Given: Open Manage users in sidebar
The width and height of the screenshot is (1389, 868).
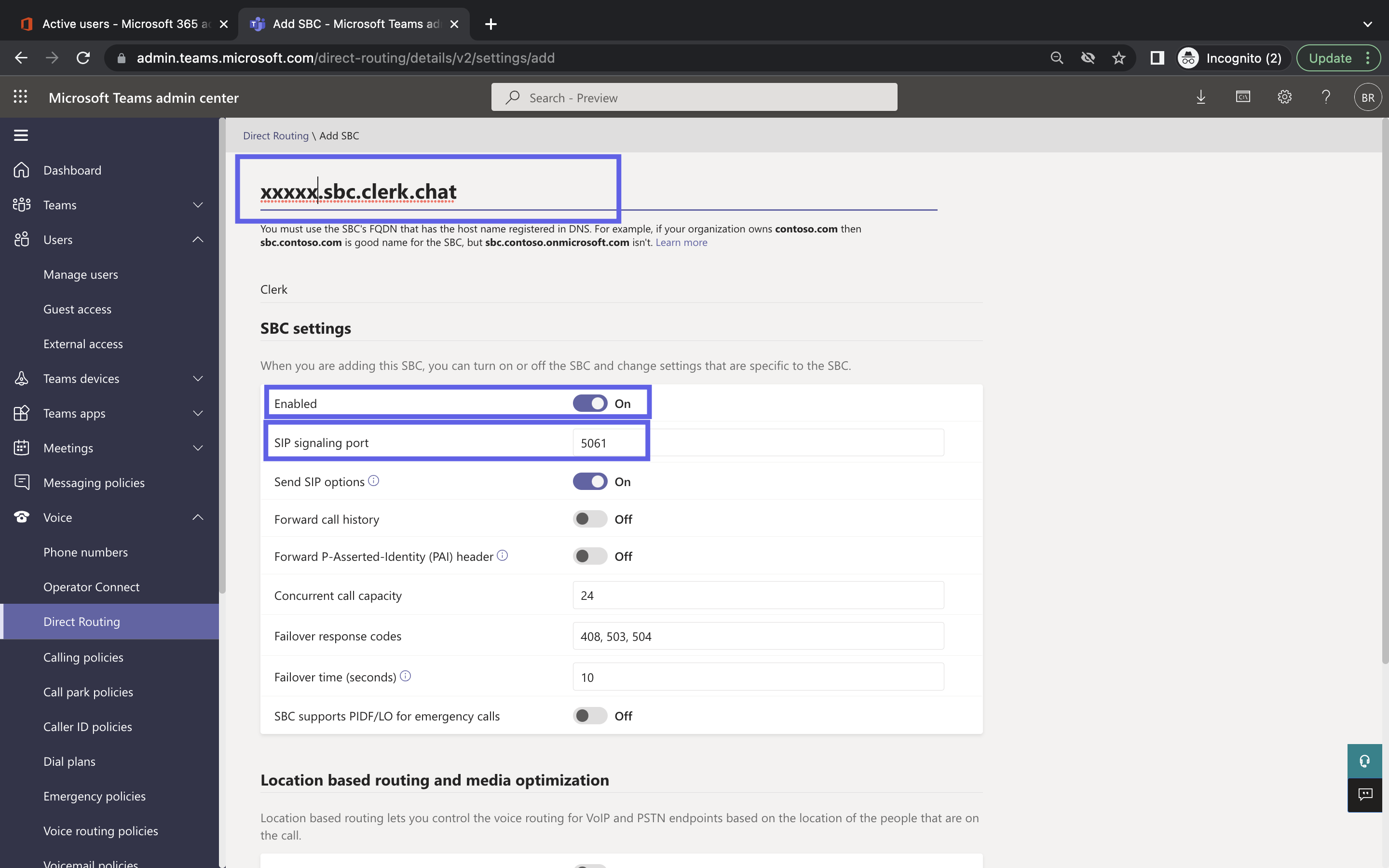Looking at the screenshot, I should (81, 274).
